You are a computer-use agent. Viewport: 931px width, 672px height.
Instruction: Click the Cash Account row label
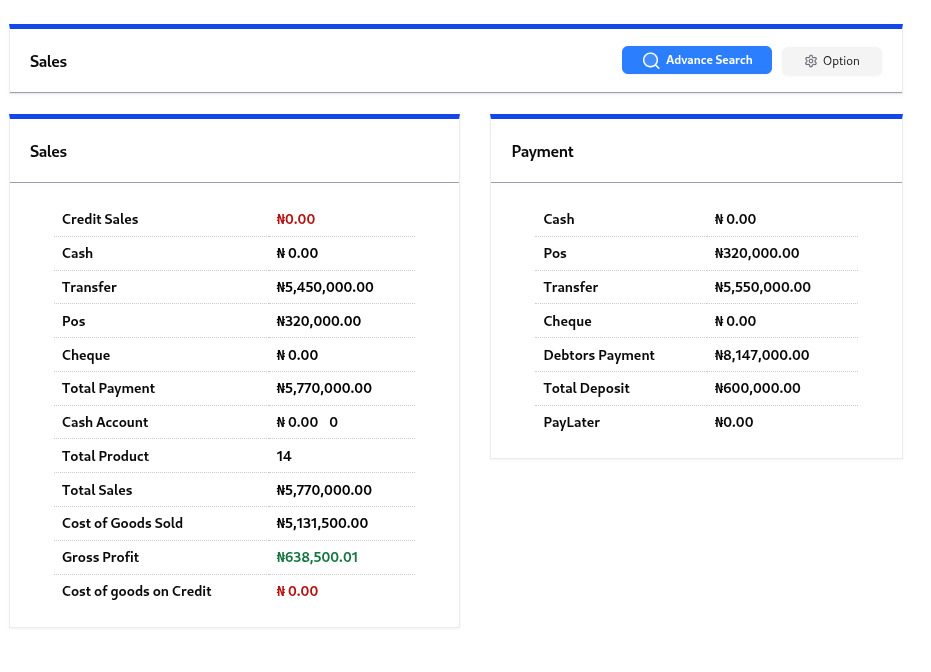click(x=105, y=422)
